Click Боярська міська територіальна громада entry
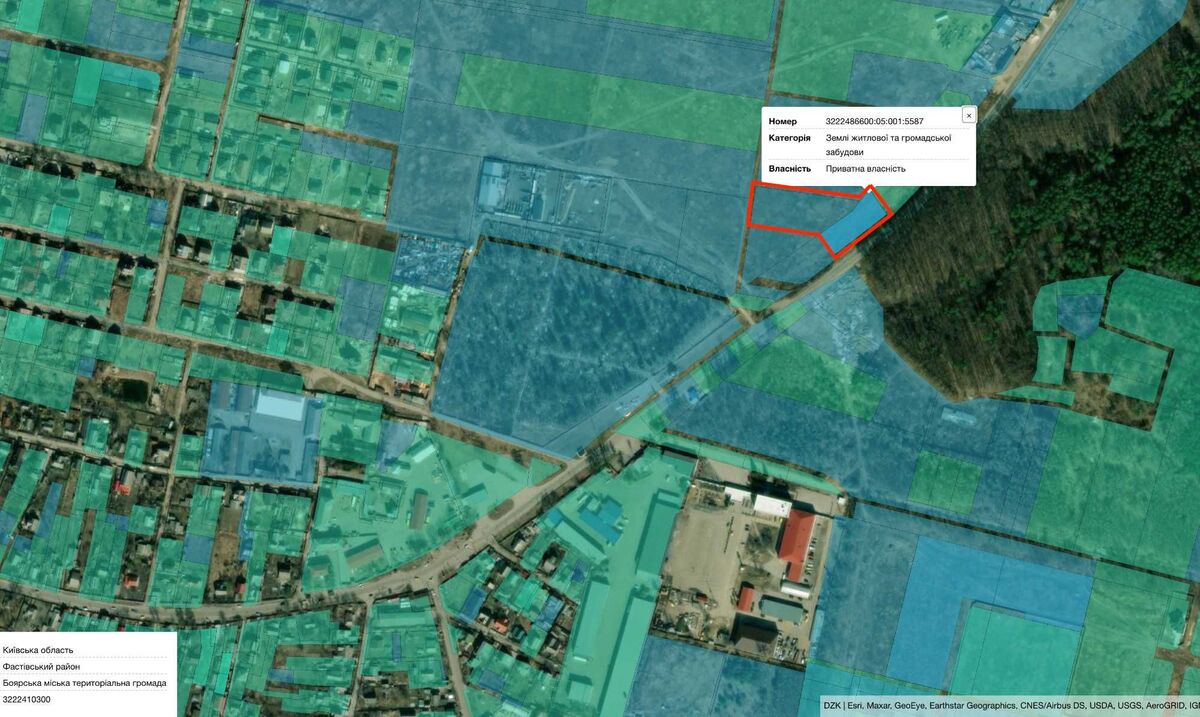Screen dimensions: 1200x717 84,684
